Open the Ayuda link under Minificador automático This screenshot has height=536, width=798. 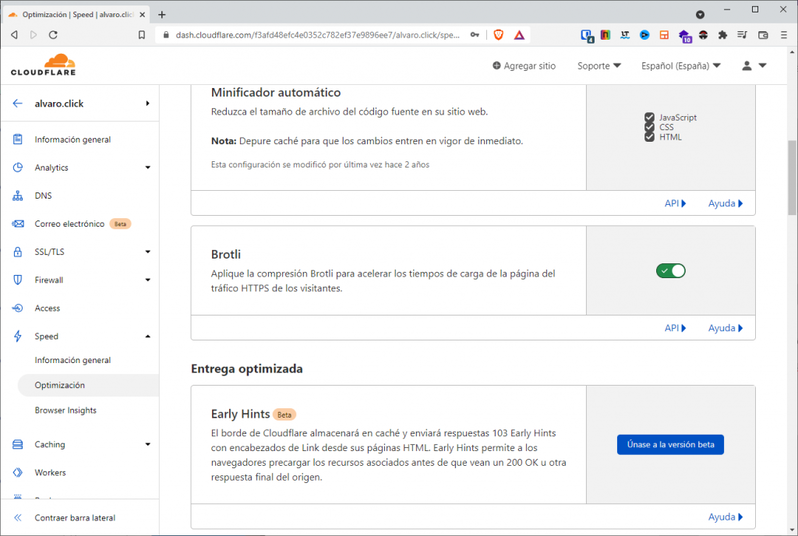pos(725,203)
